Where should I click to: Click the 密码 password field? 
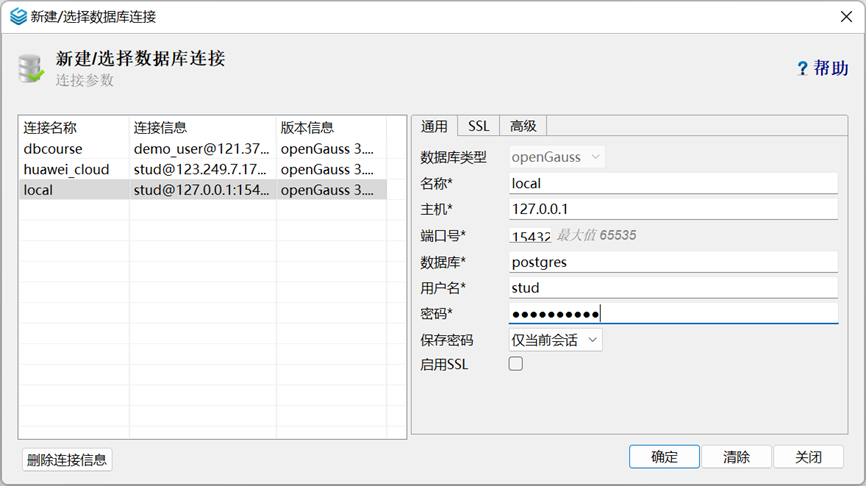673,314
